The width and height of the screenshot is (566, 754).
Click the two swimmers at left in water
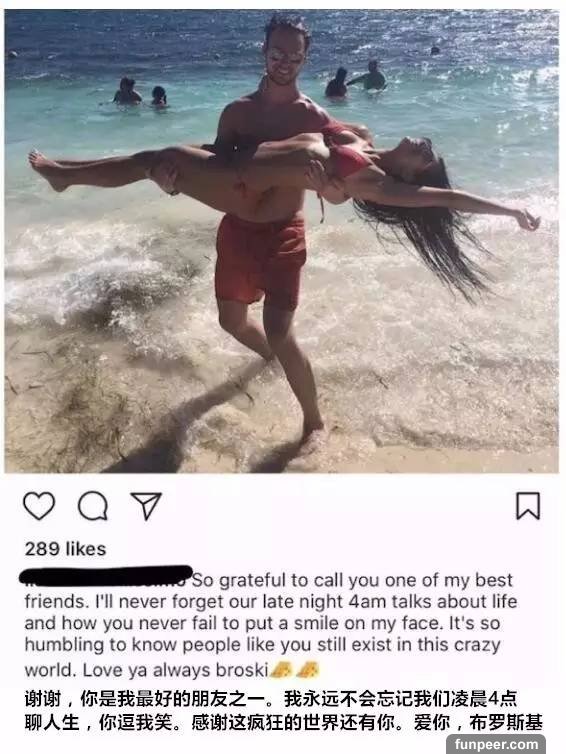coord(140,92)
